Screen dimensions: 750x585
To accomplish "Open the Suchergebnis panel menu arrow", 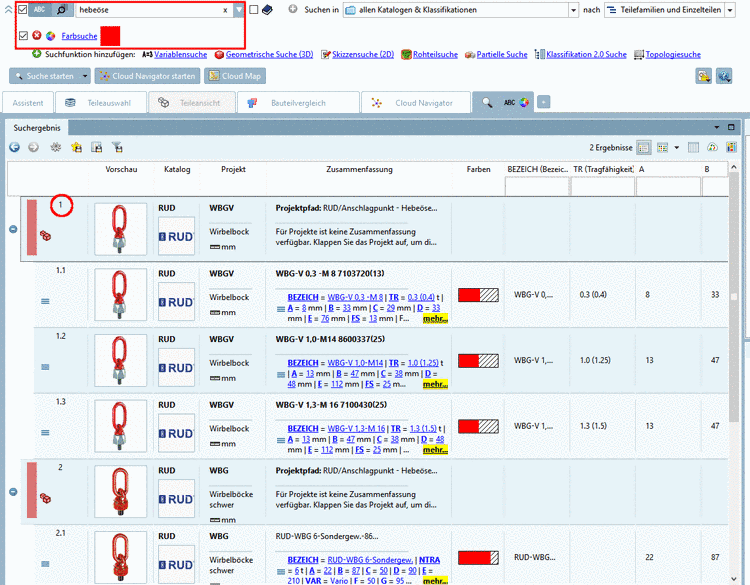I will pos(717,127).
